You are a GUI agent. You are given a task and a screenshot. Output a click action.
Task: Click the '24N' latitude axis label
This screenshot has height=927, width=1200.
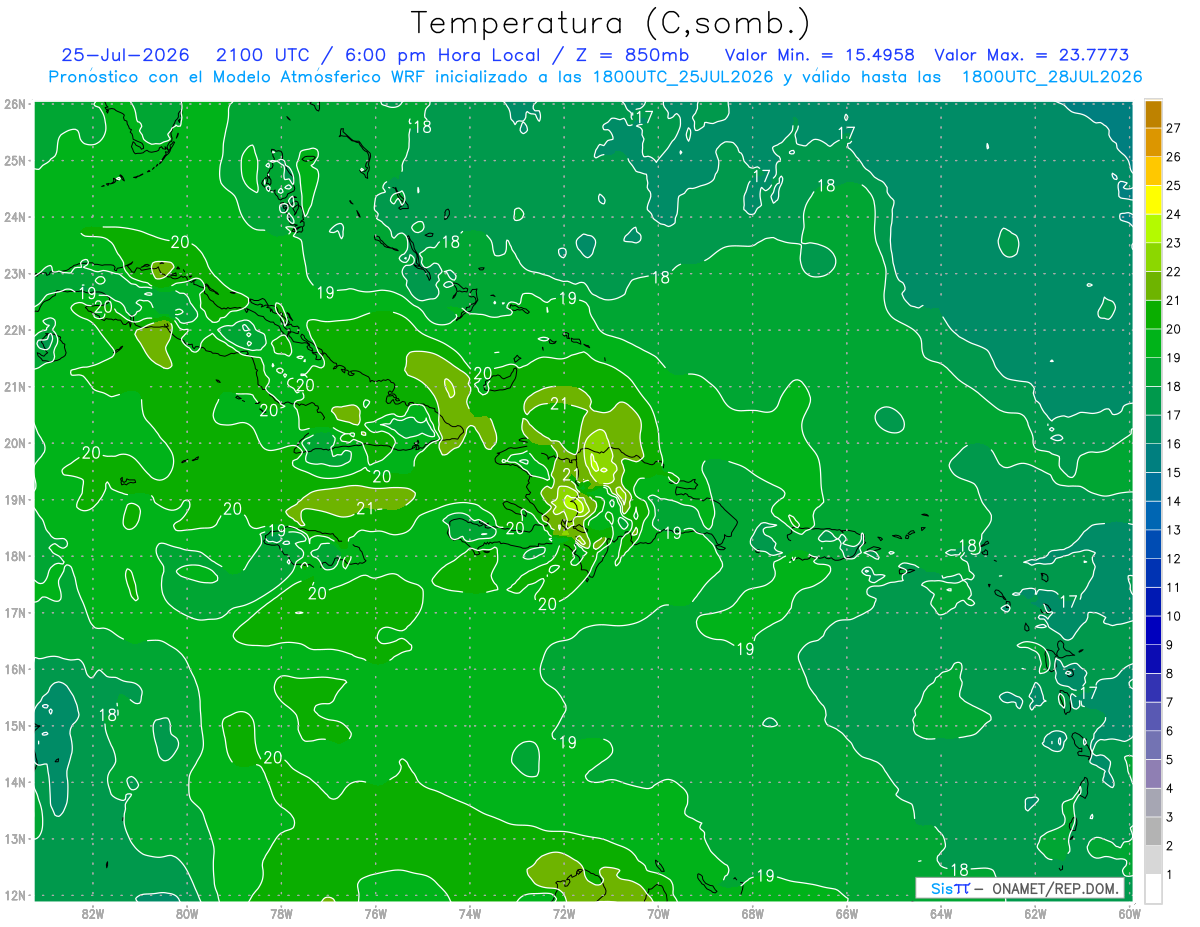click(x=14, y=217)
